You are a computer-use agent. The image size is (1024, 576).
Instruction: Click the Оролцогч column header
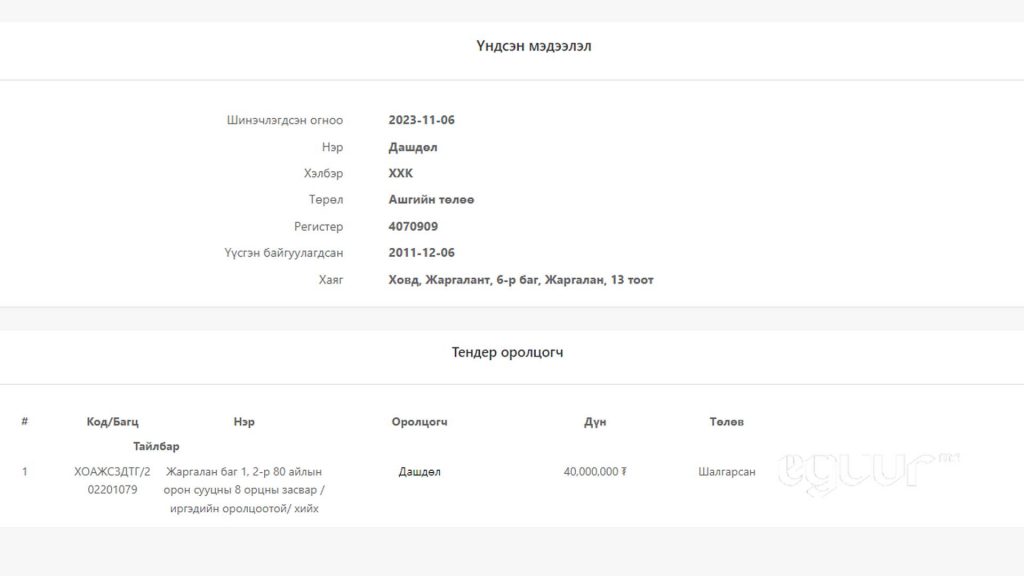pos(419,422)
